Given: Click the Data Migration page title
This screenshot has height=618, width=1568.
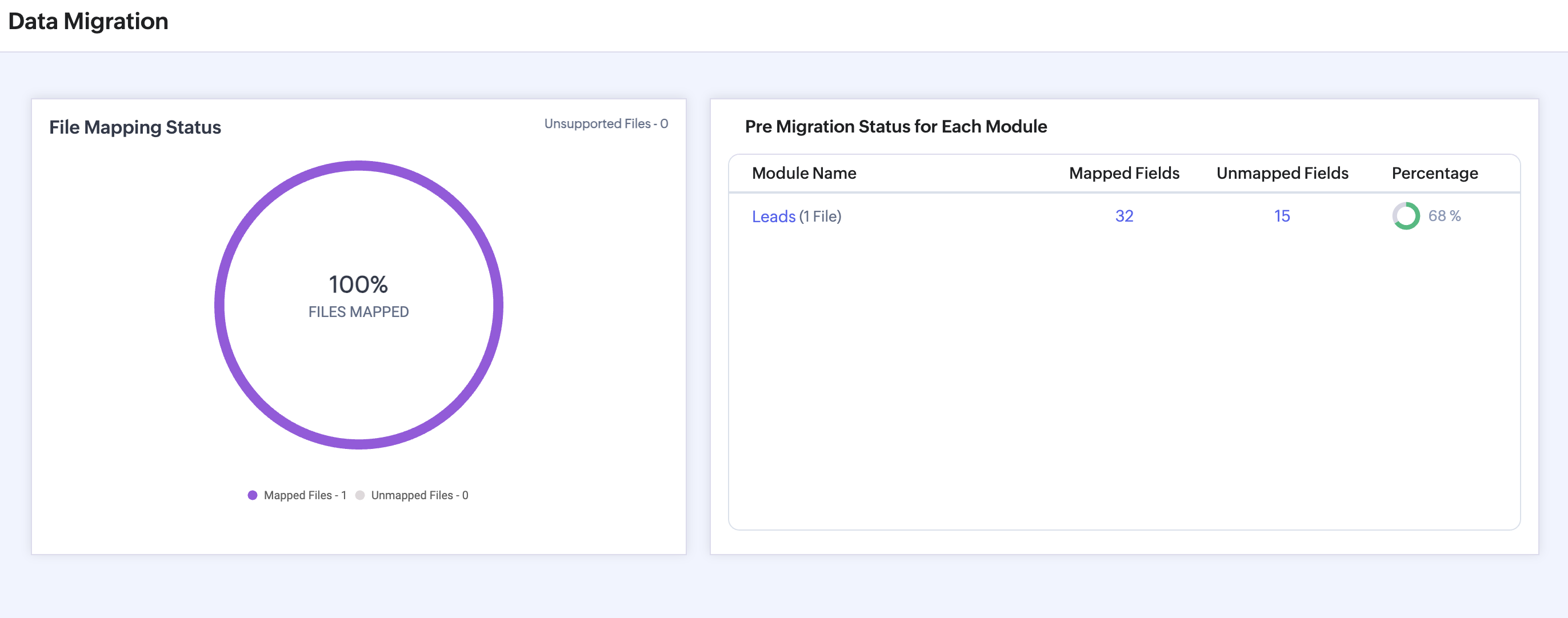Looking at the screenshot, I should 88,21.
